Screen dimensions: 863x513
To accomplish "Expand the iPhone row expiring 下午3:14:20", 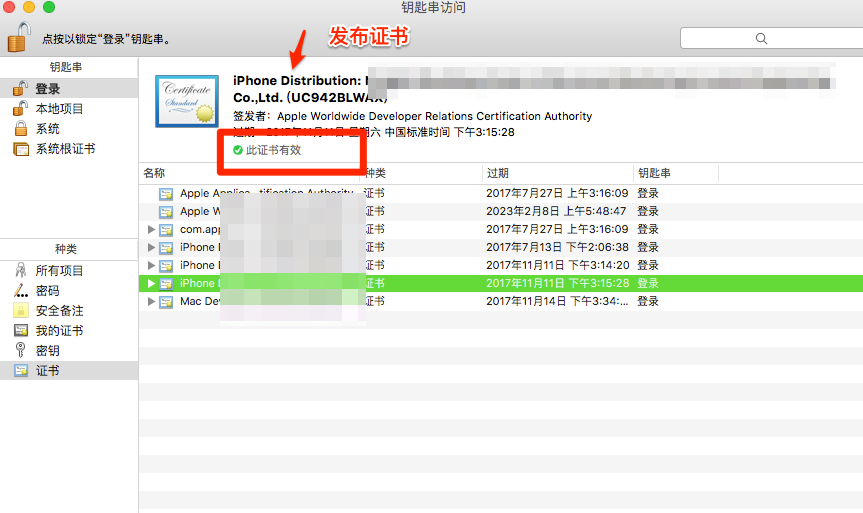I will tap(151, 265).
